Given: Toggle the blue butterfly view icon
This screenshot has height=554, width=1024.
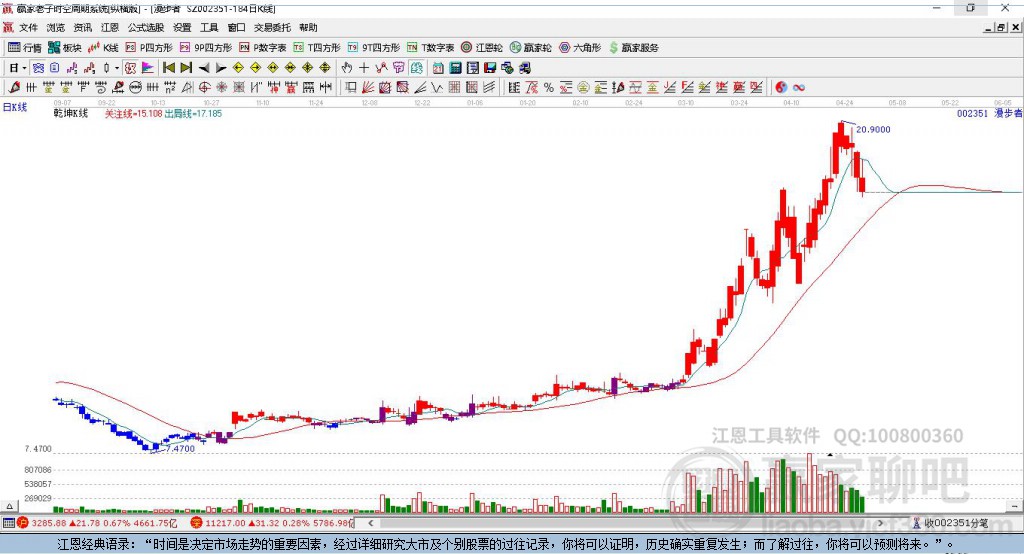Looking at the screenshot, I should coord(39,68).
